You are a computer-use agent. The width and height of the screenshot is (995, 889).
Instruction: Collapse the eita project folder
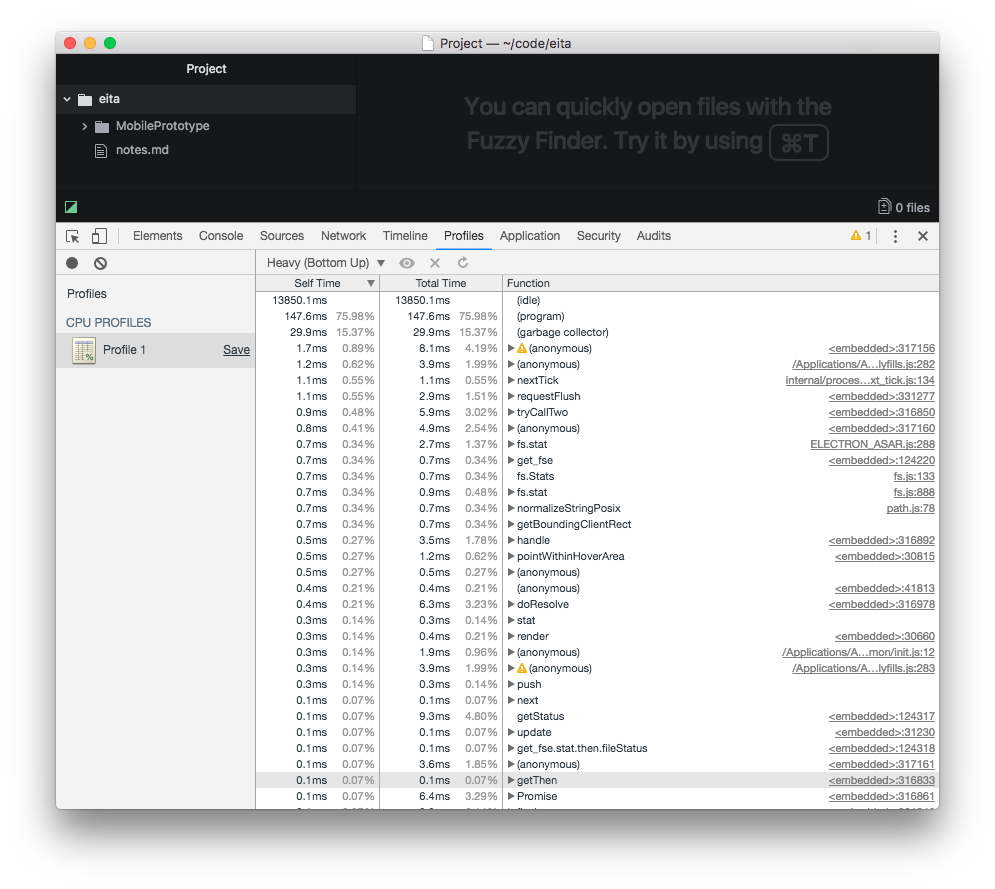click(x=67, y=99)
